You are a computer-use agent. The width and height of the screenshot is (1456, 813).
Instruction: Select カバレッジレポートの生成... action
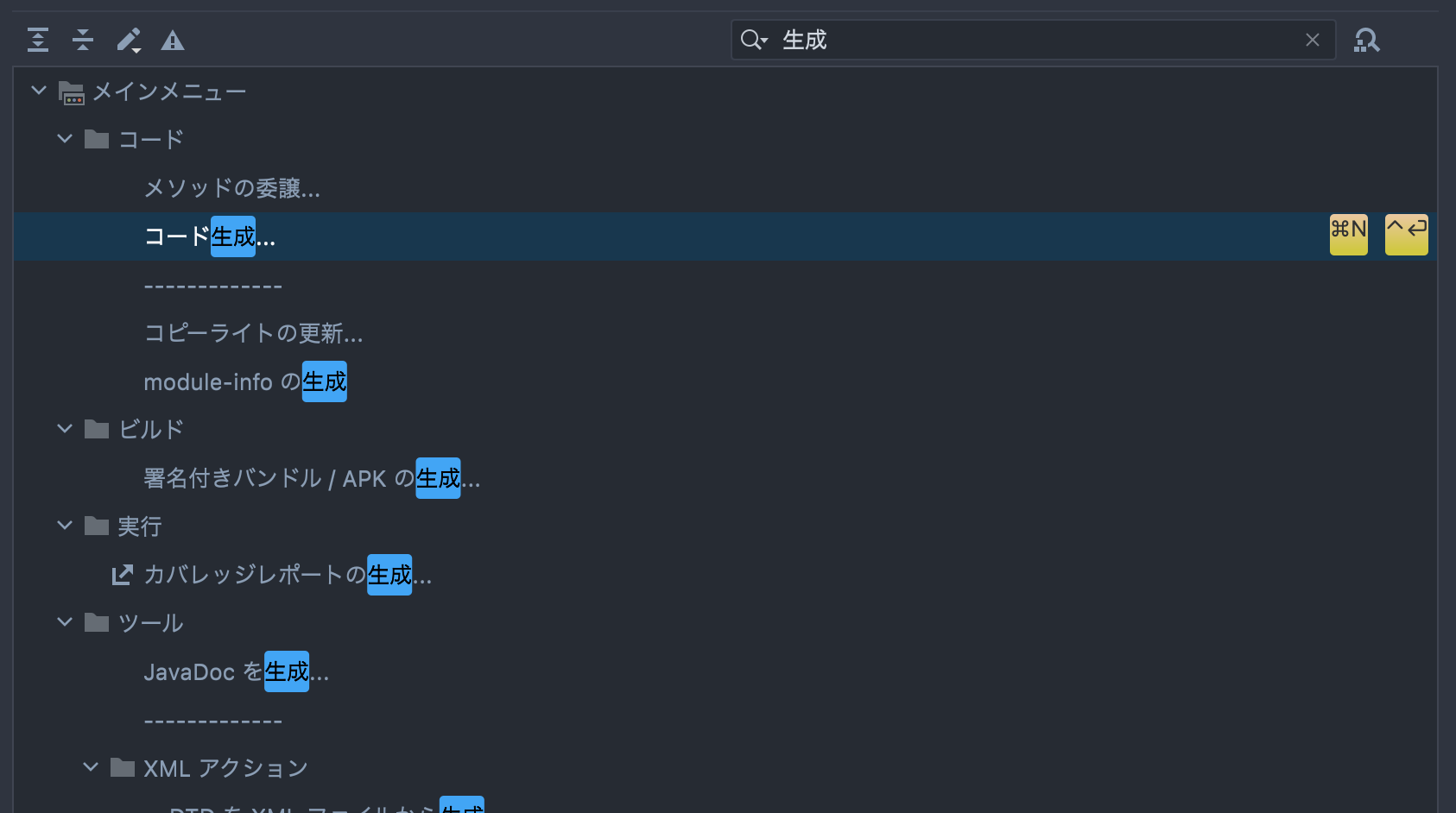(288, 575)
